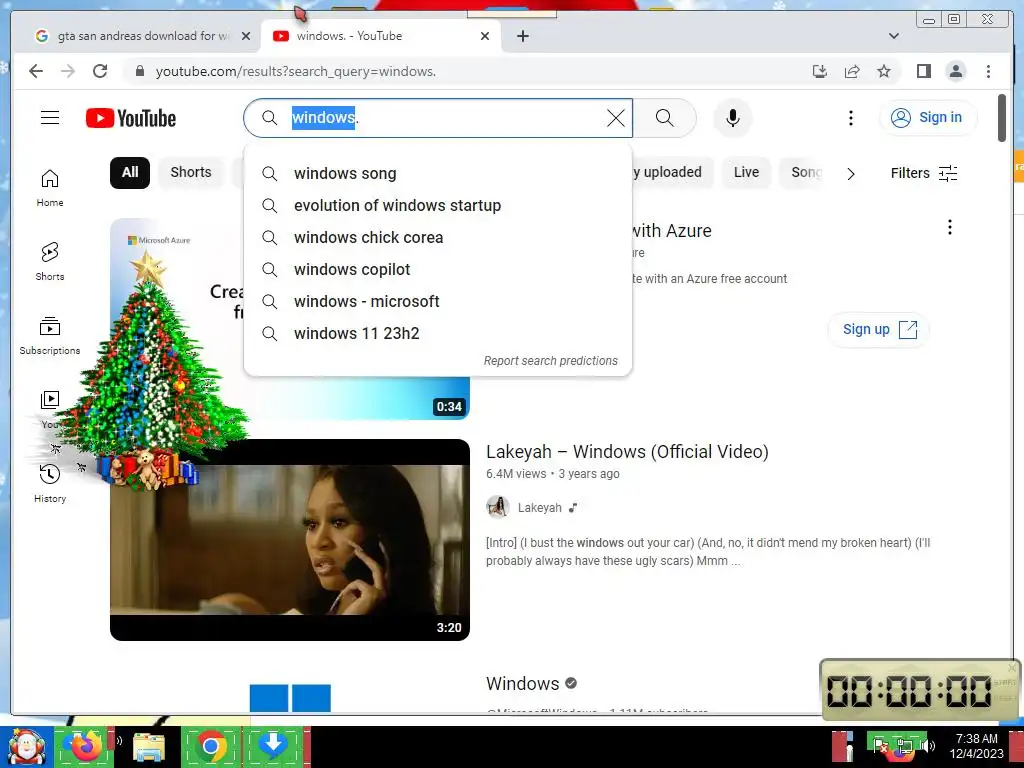Reload the page
Screen dimensions: 1024x768
[x=100, y=71]
